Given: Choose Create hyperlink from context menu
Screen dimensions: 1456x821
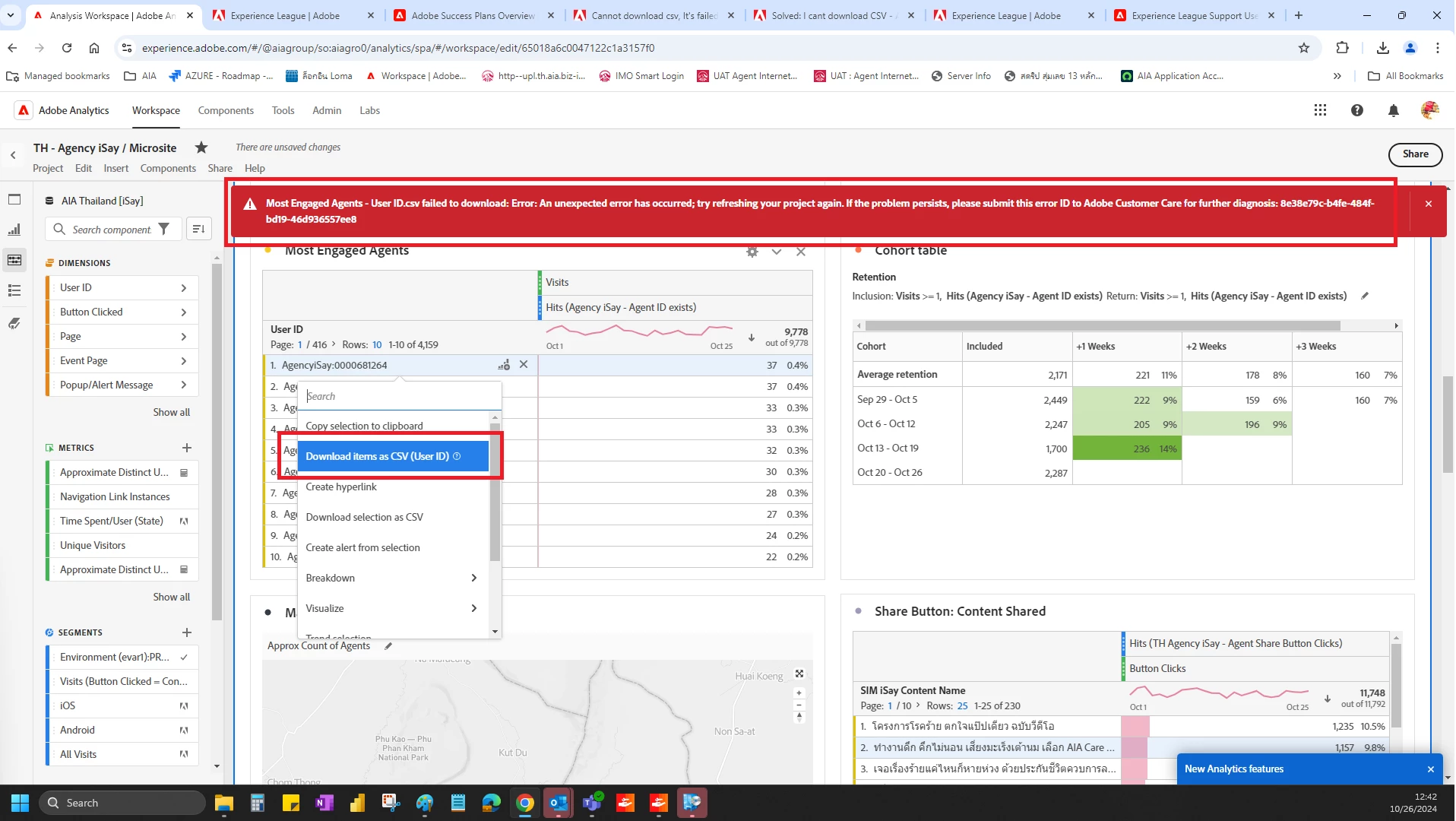Looking at the screenshot, I should click(x=392, y=487).
